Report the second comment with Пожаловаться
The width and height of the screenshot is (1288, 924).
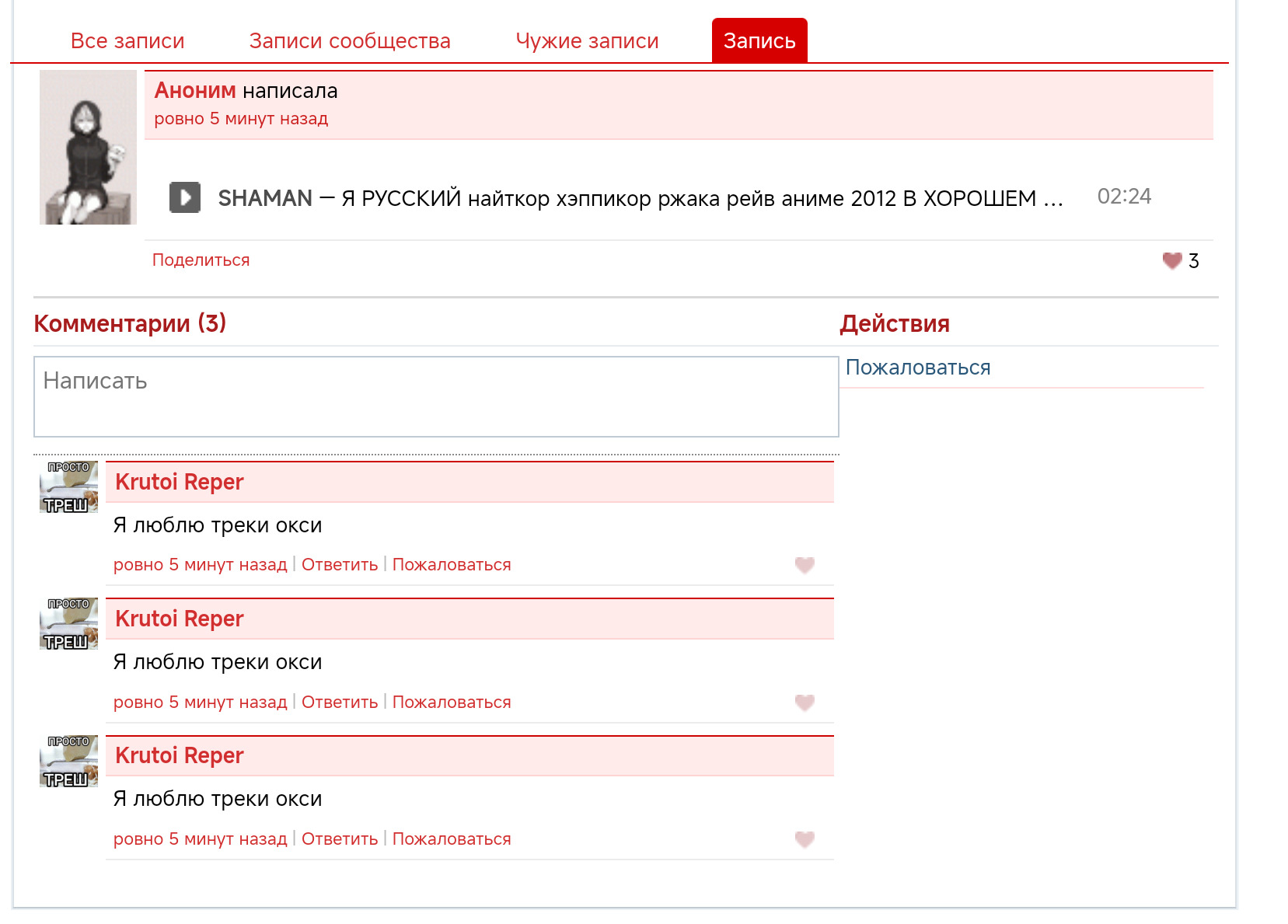(451, 703)
